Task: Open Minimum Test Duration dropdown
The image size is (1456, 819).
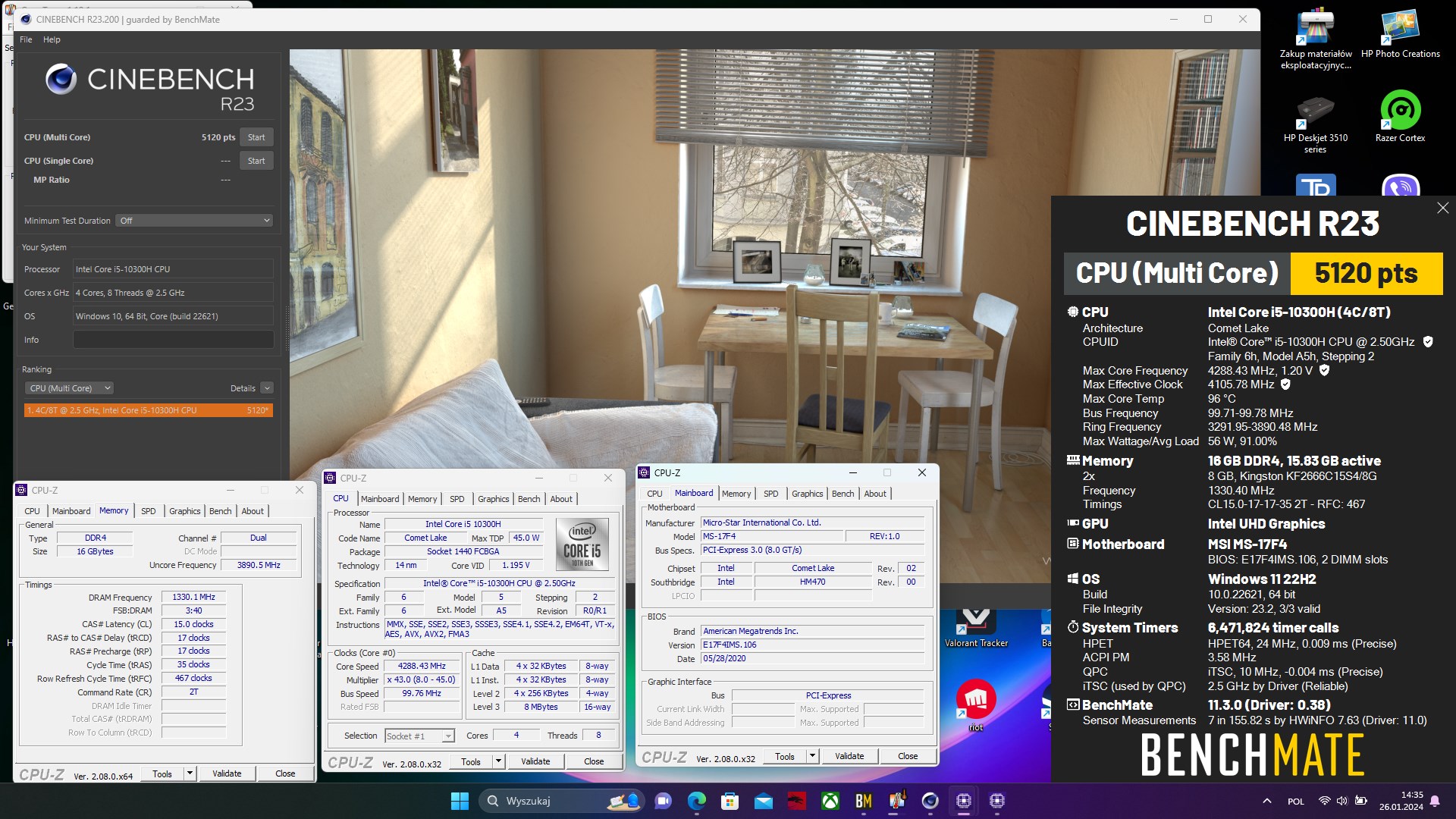Action: tap(195, 221)
